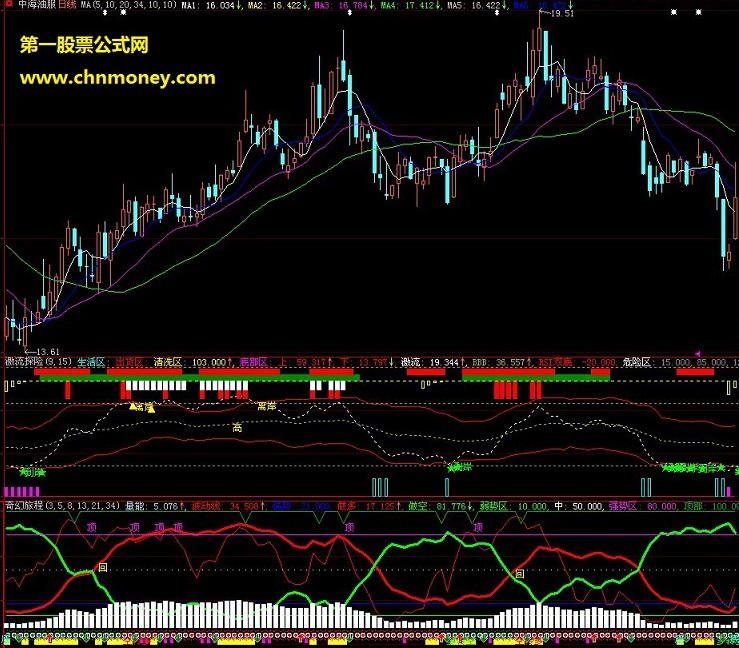Click the 第一股票公式网 title text
Screen dimensions: 739x648
(x=84, y=45)
